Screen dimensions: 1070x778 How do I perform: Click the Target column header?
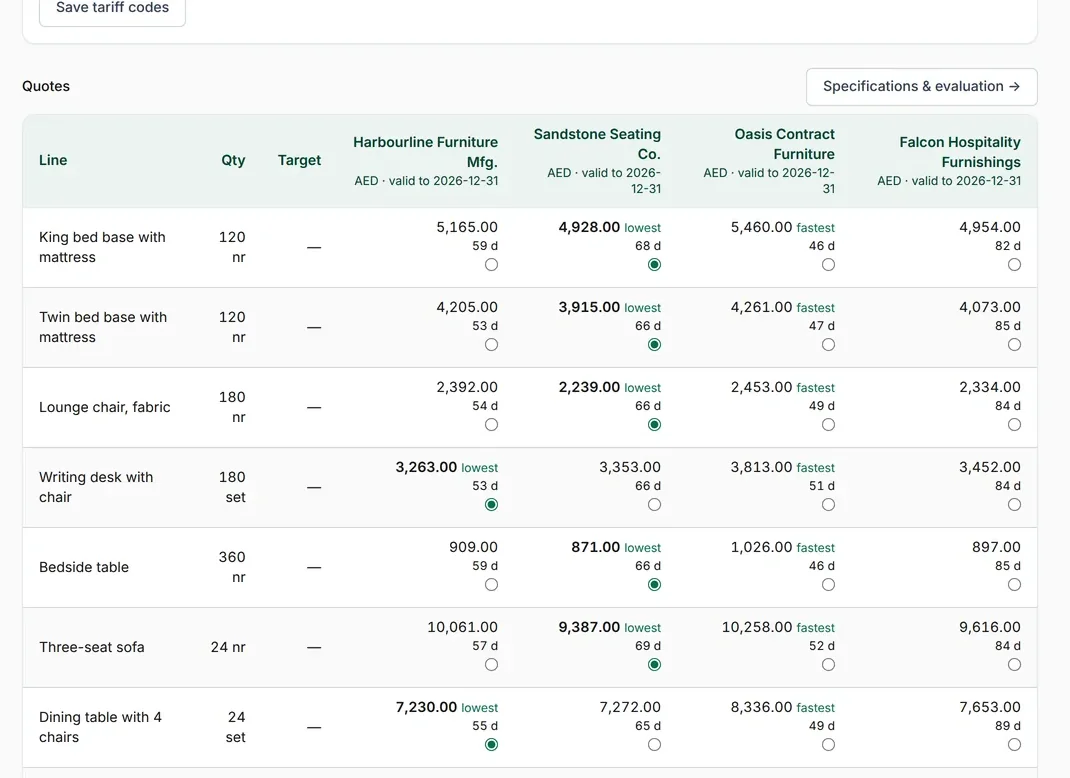pyautogui.click(x=300, y=160)
